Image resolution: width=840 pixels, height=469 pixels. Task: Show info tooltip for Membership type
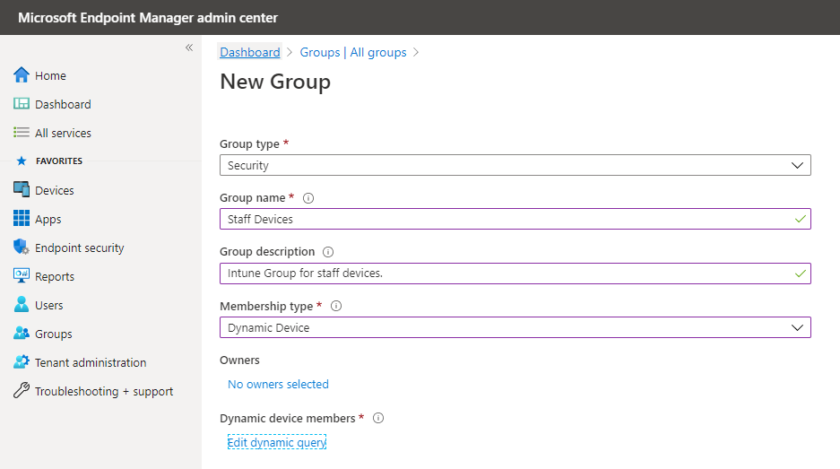coord(336,306)
